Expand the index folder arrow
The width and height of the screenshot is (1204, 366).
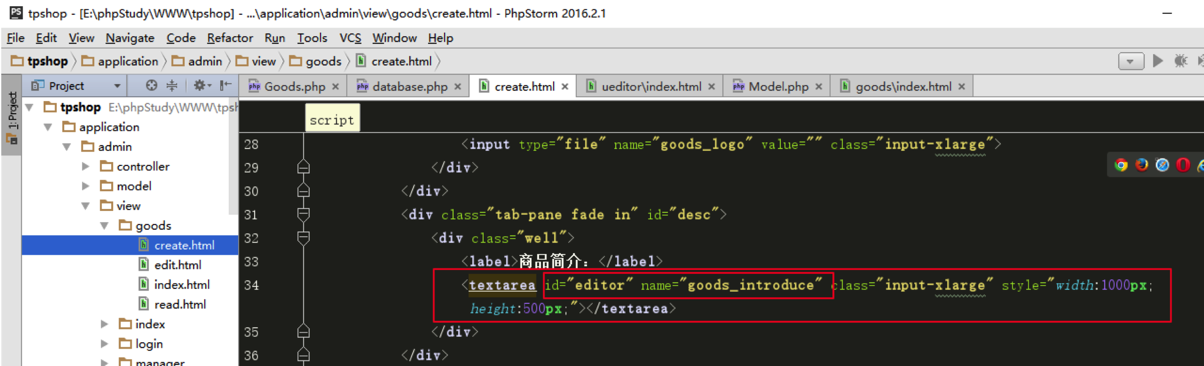(106, 324)
